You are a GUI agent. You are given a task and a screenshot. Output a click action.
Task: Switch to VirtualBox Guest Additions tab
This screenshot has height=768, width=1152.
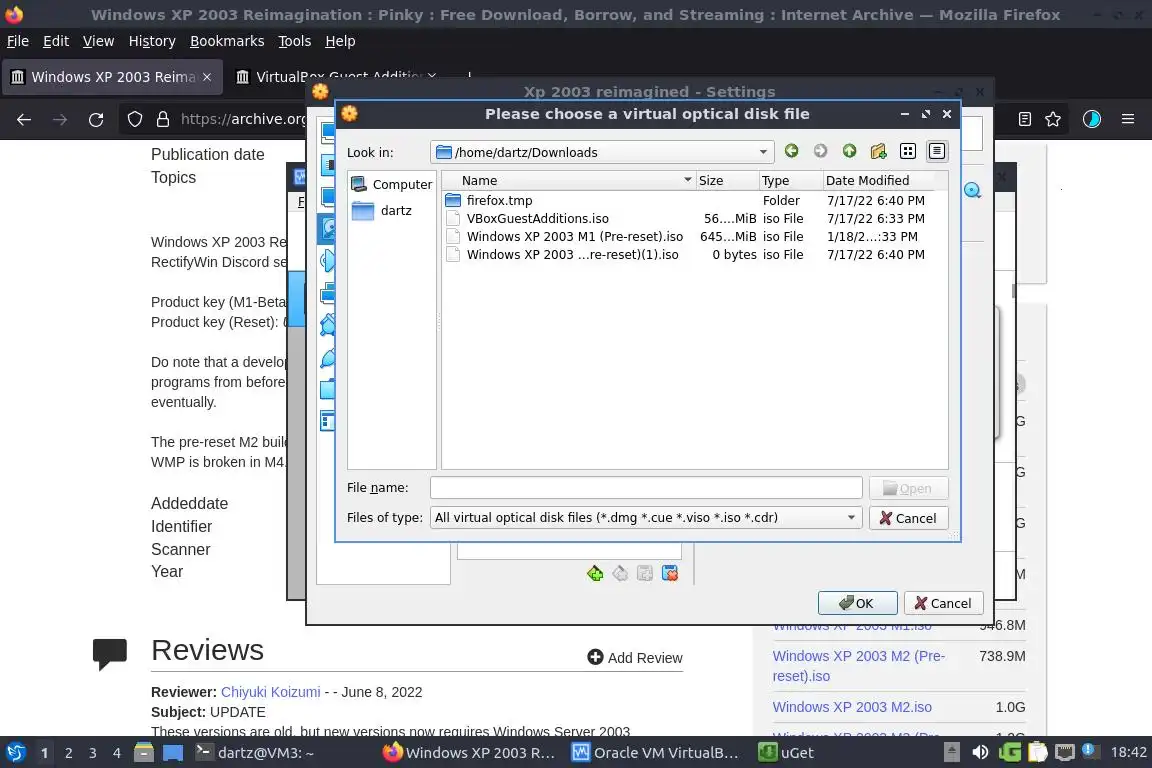(x=337, y=77)
